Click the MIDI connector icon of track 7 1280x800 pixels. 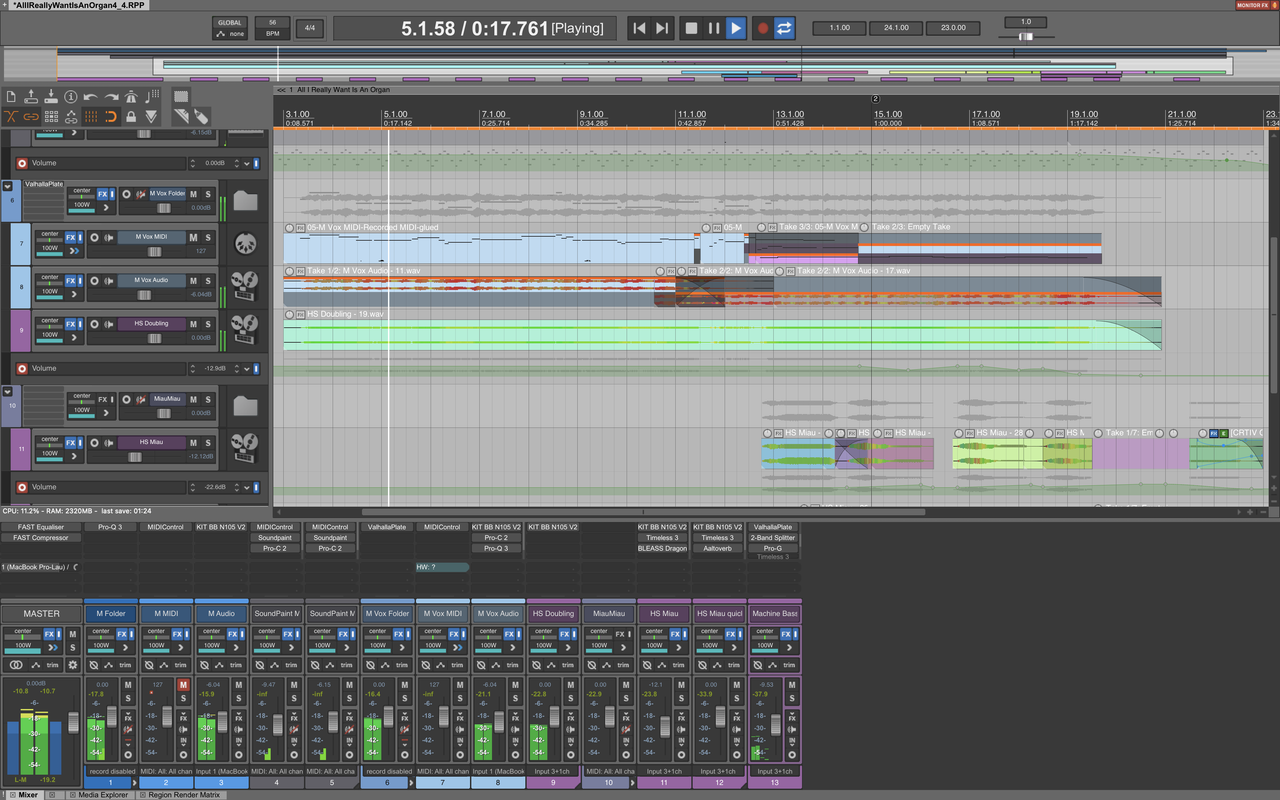(245, 244)
